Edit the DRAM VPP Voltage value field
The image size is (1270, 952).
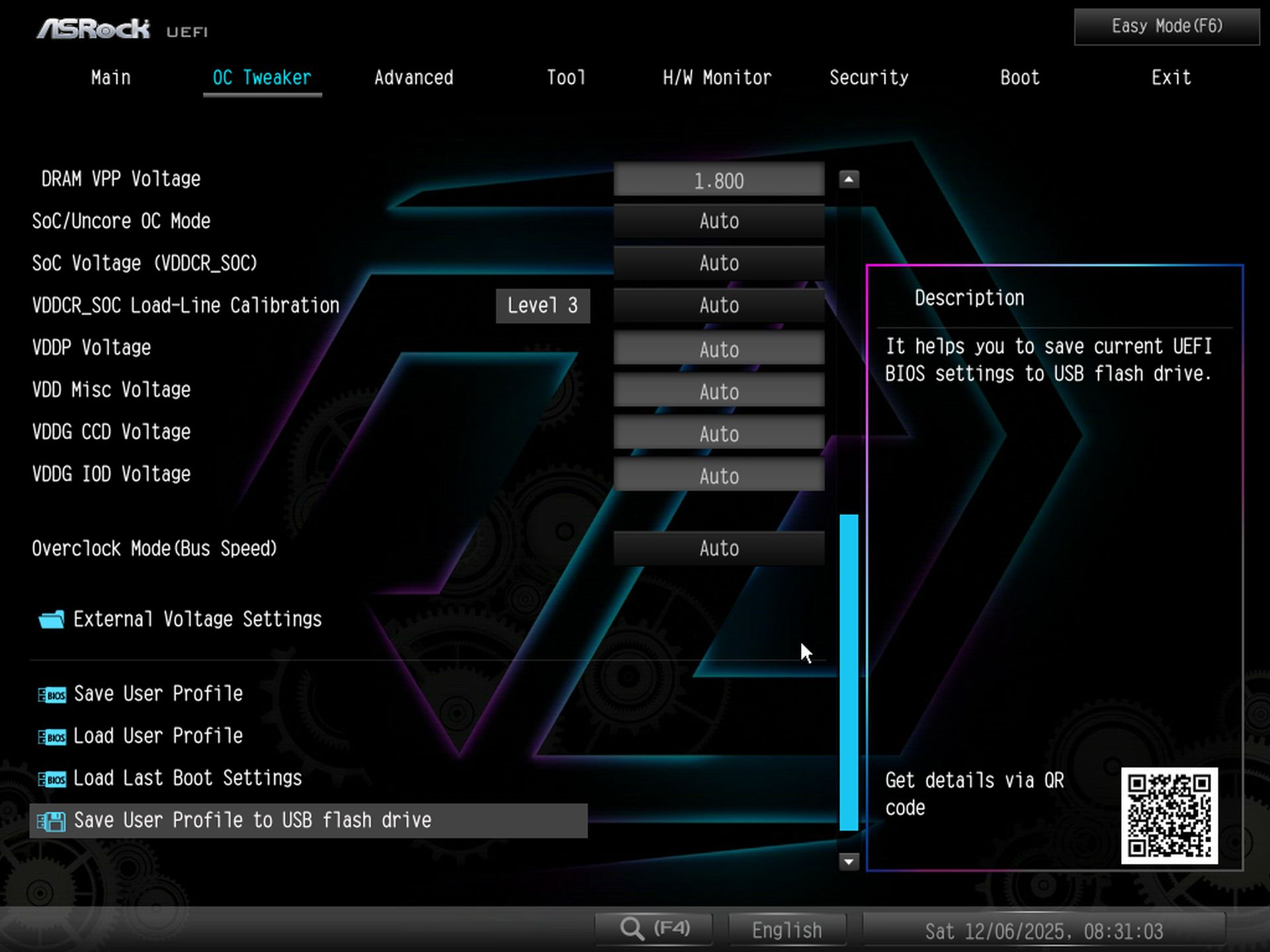pos(719,179)
